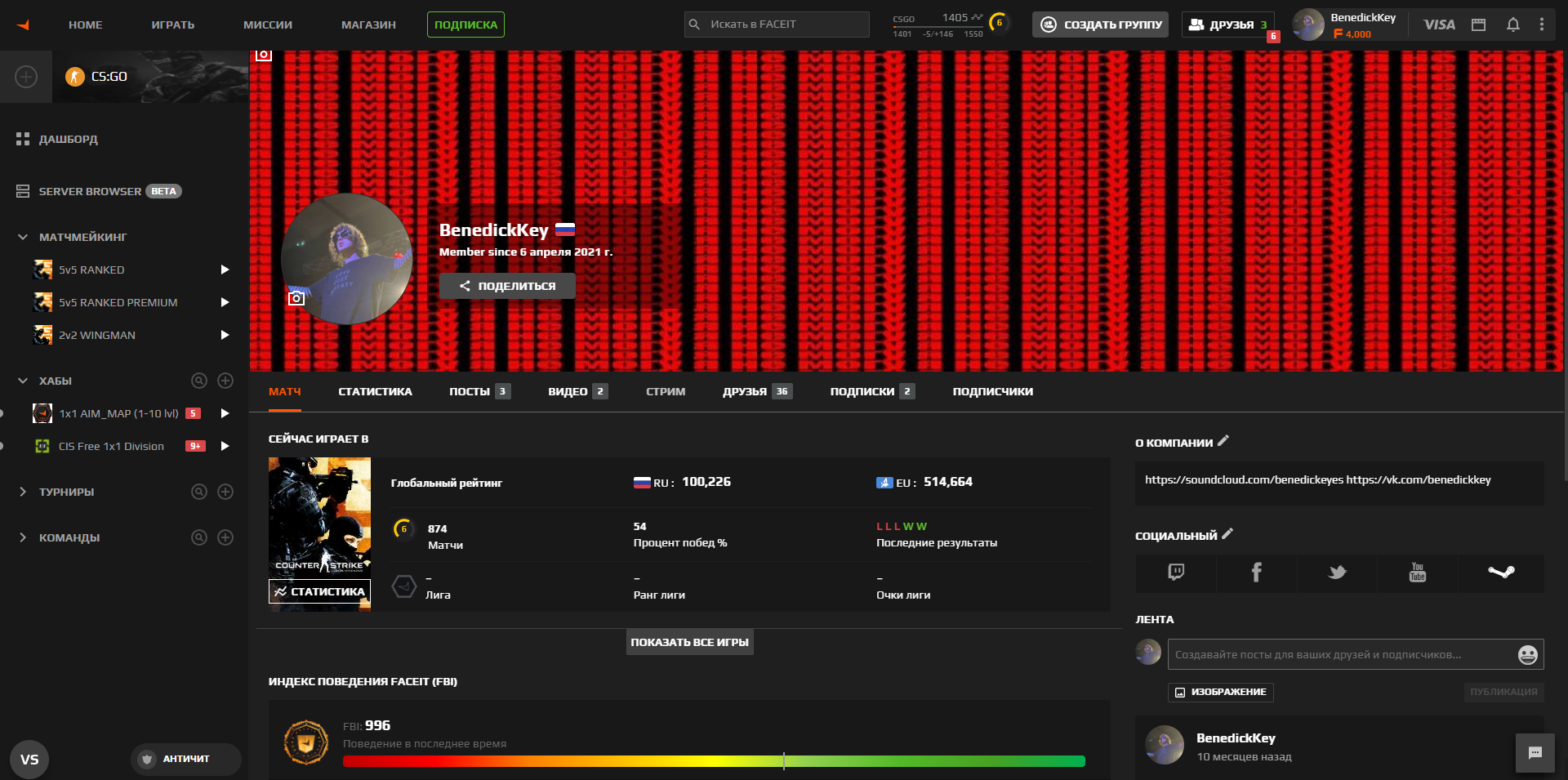The image size is (1568, 780).
Task: Open Twitter social link icon
Action: (1337, 573)
